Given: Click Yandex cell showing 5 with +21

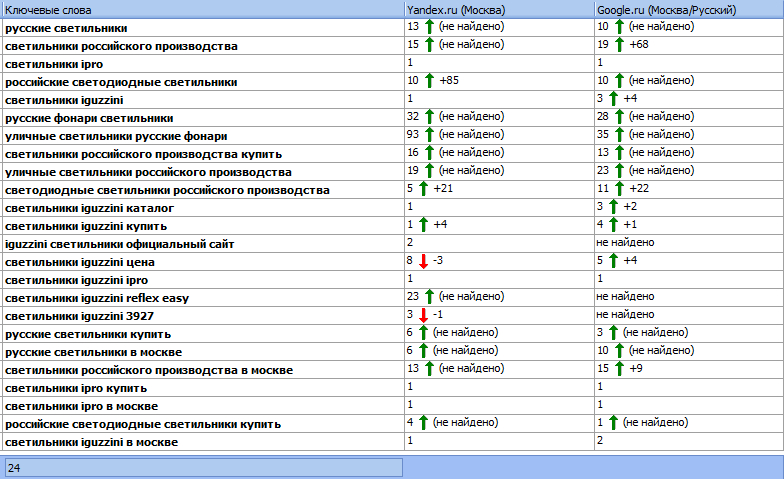Looking at the screenshot, I should coord(499,190).
